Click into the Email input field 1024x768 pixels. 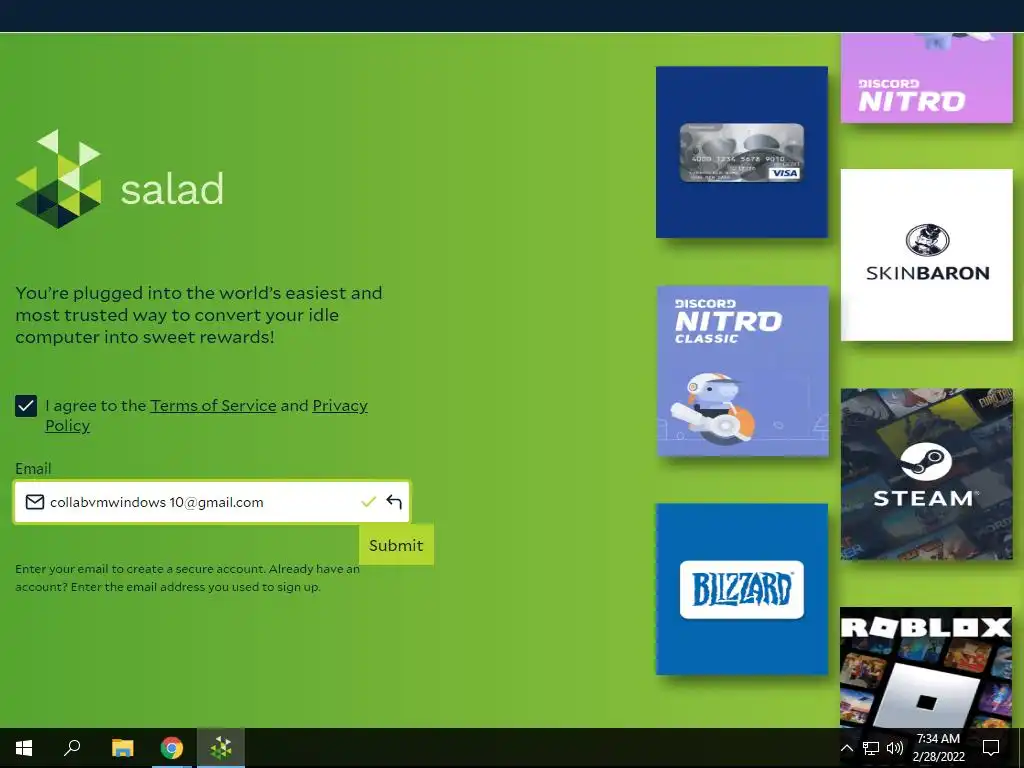(x=212, y=502)
